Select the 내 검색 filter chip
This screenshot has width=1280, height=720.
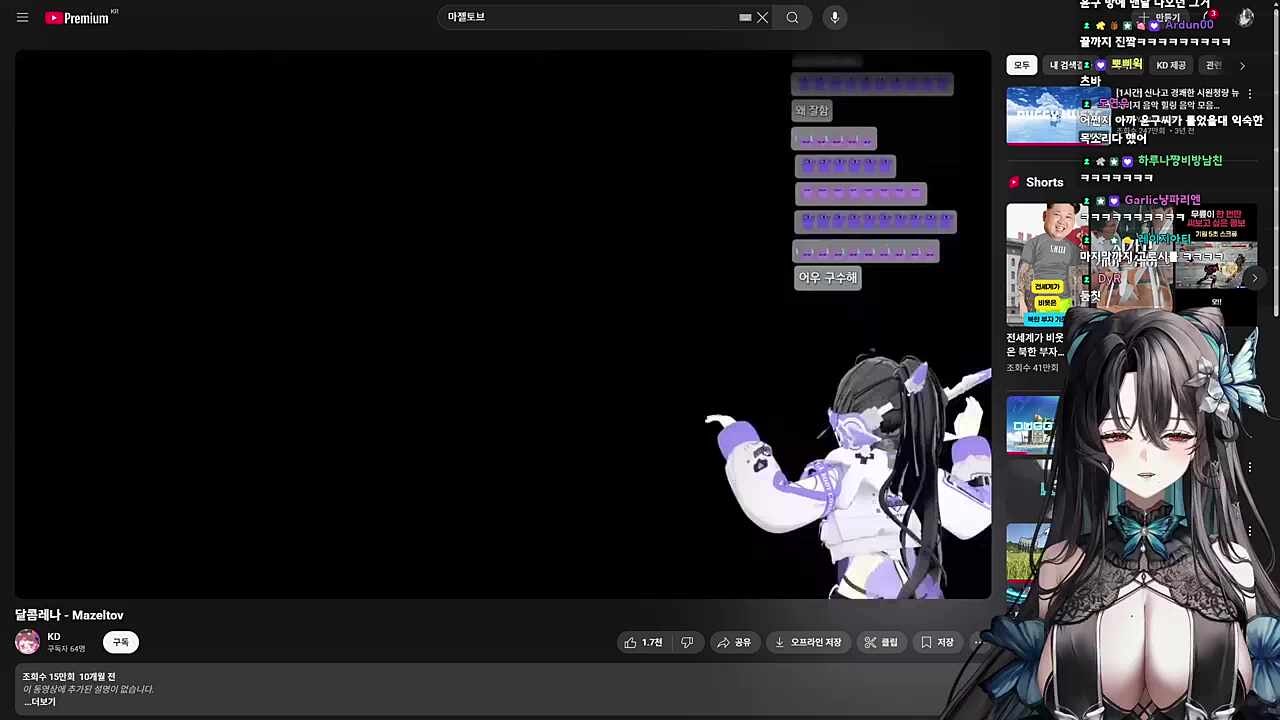click(x=1067, y=65)
